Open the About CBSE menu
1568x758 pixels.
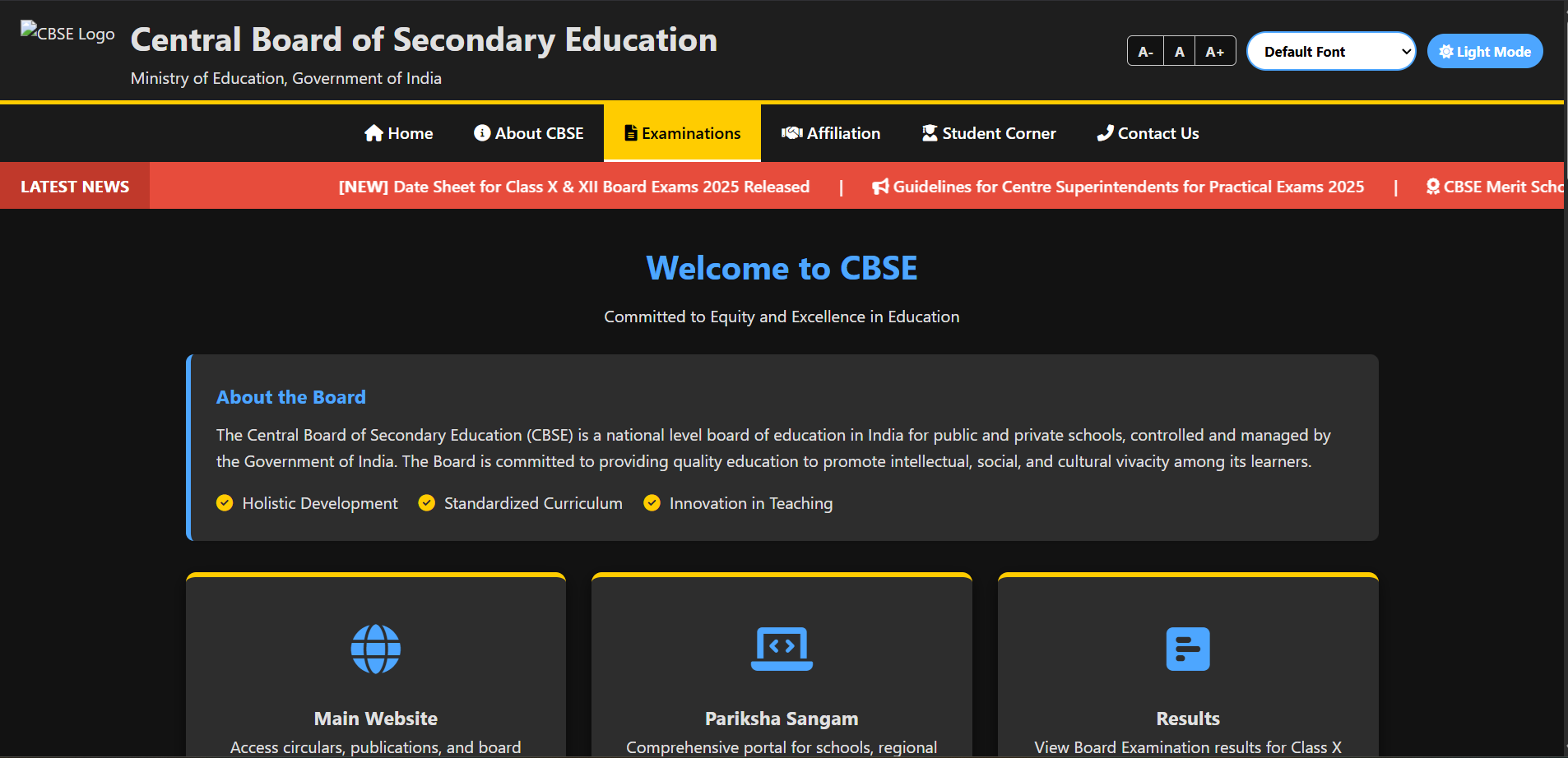528,133
